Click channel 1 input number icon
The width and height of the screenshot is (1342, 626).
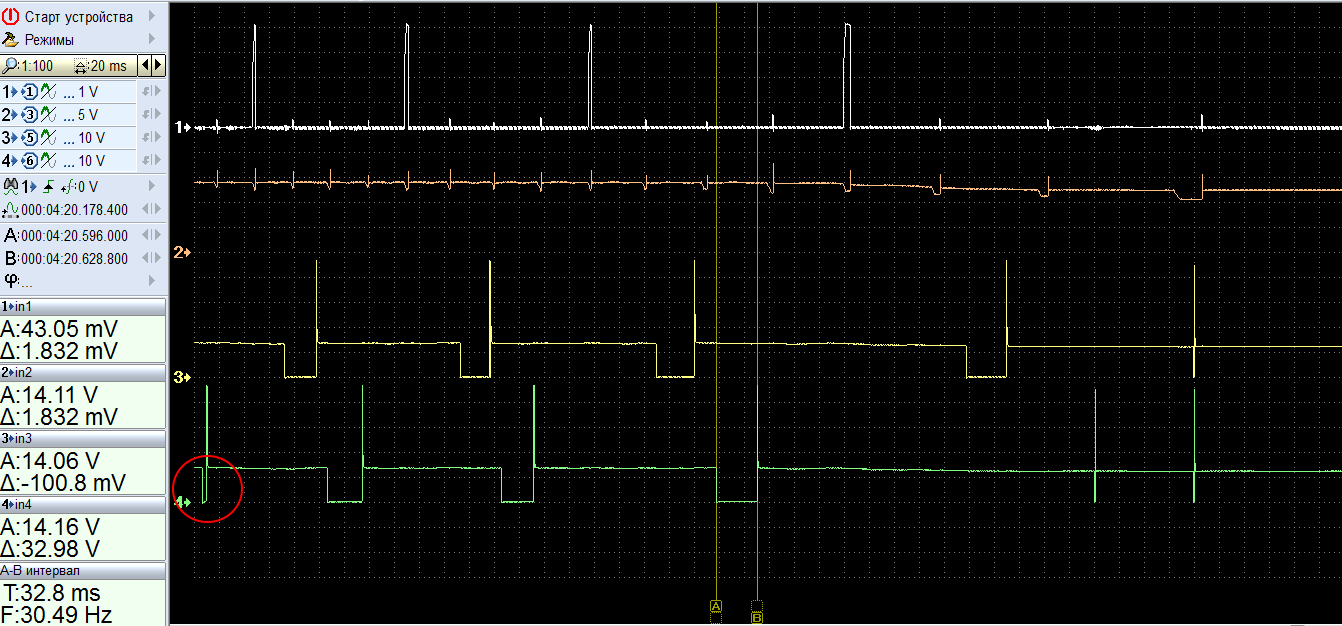(x=29, y=92)
